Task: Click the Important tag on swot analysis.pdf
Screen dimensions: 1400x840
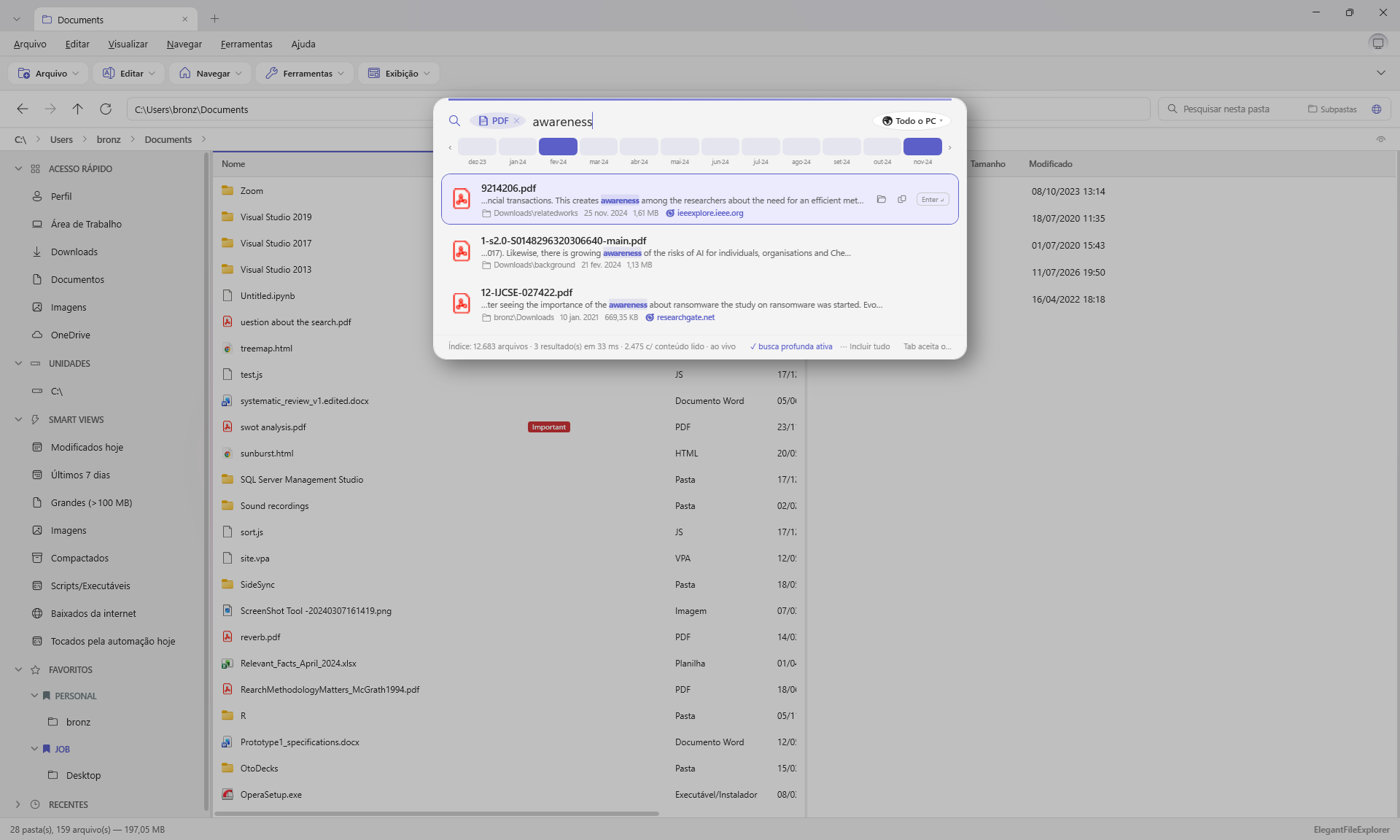Action: [548, 427]
